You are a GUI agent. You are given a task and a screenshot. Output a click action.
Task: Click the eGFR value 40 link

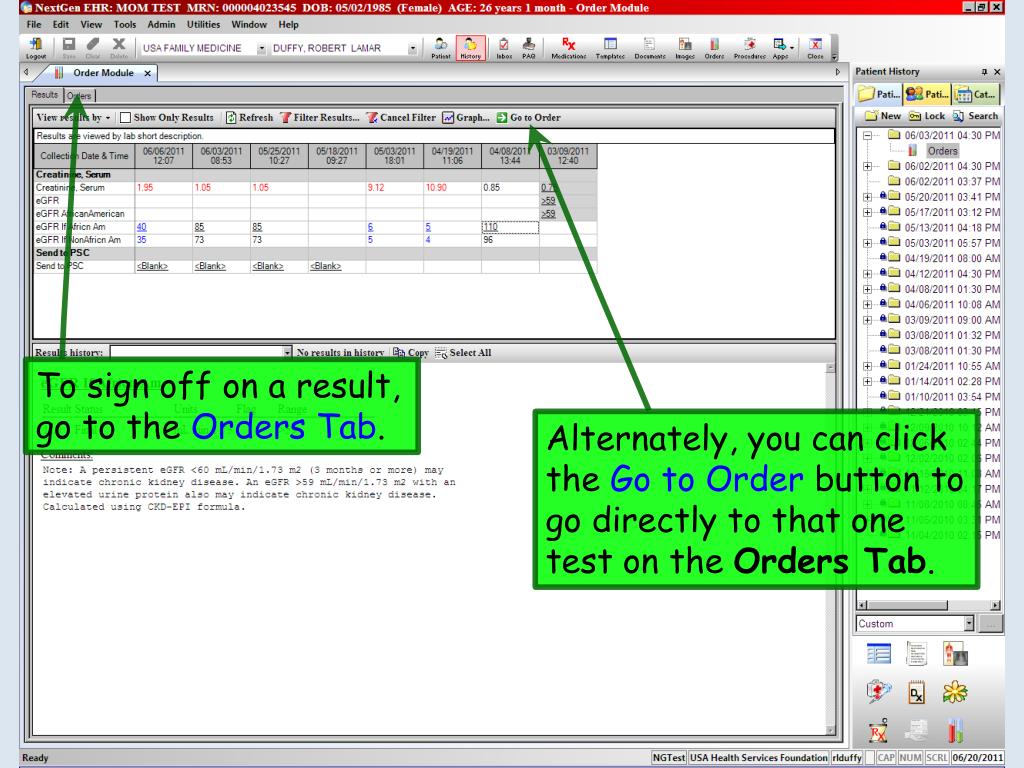142,227
